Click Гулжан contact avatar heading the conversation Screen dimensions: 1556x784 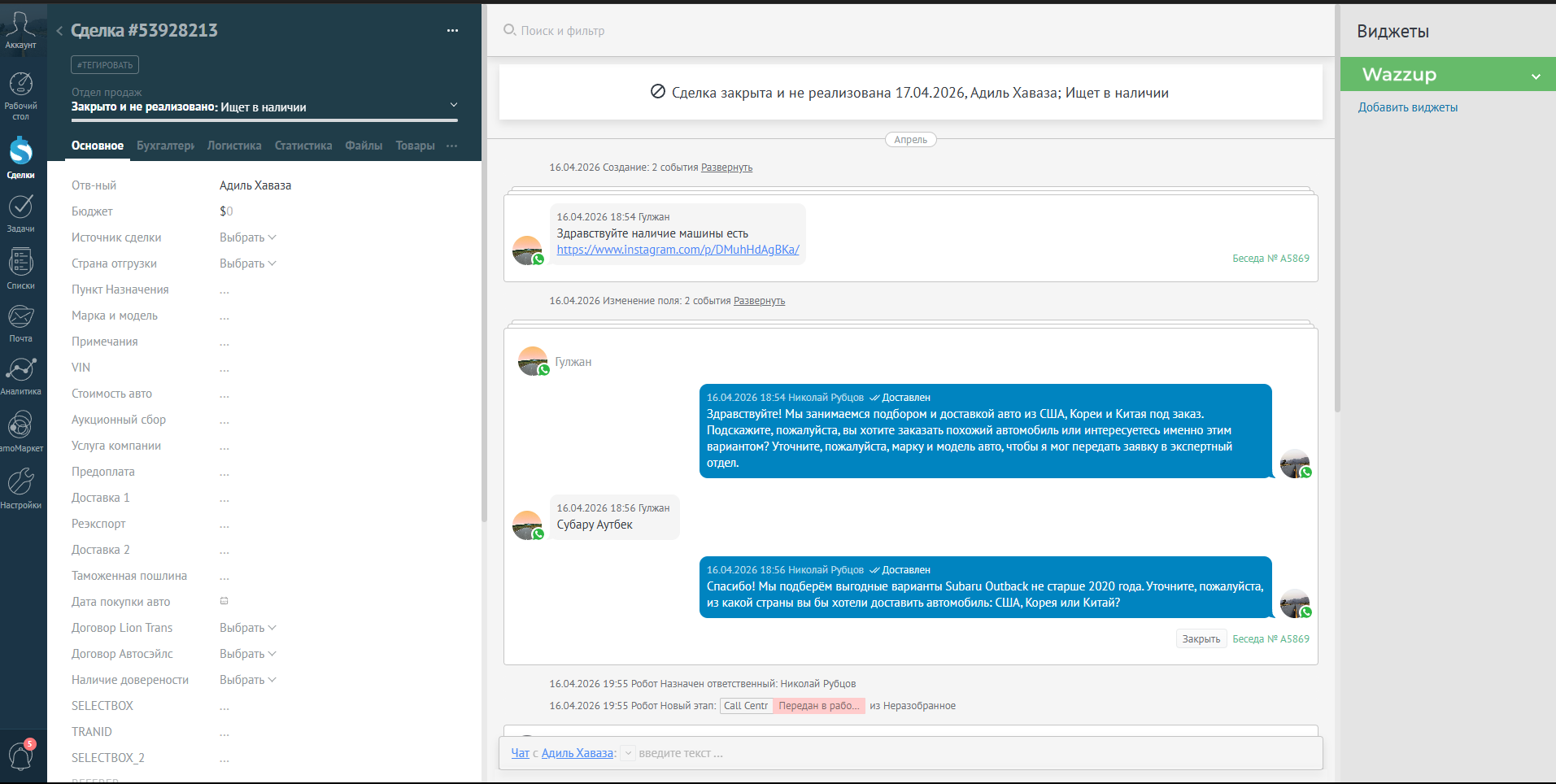point(534,361)
